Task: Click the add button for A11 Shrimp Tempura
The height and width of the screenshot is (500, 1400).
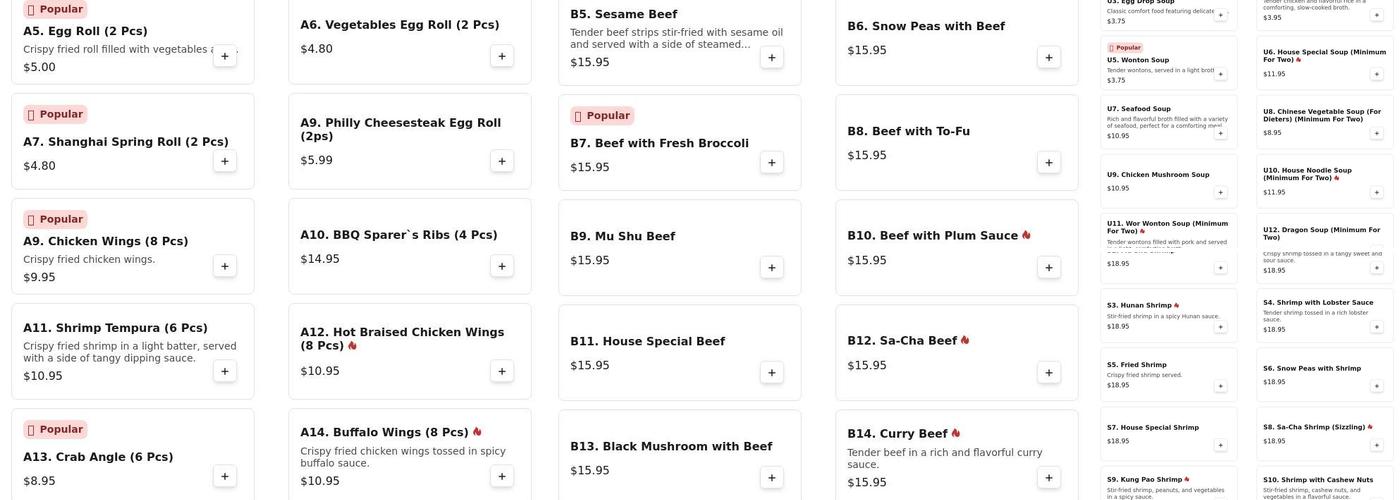Action: 224,371
